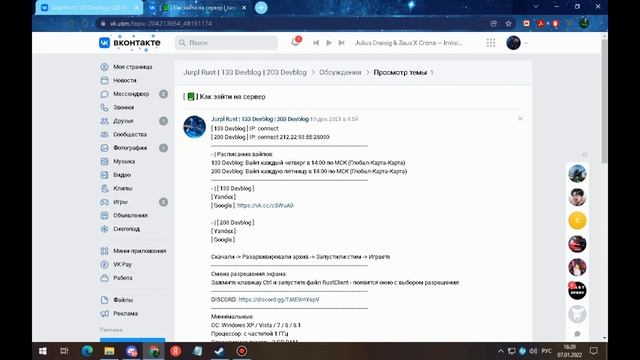Open the volume control in tray

point(533,351)
